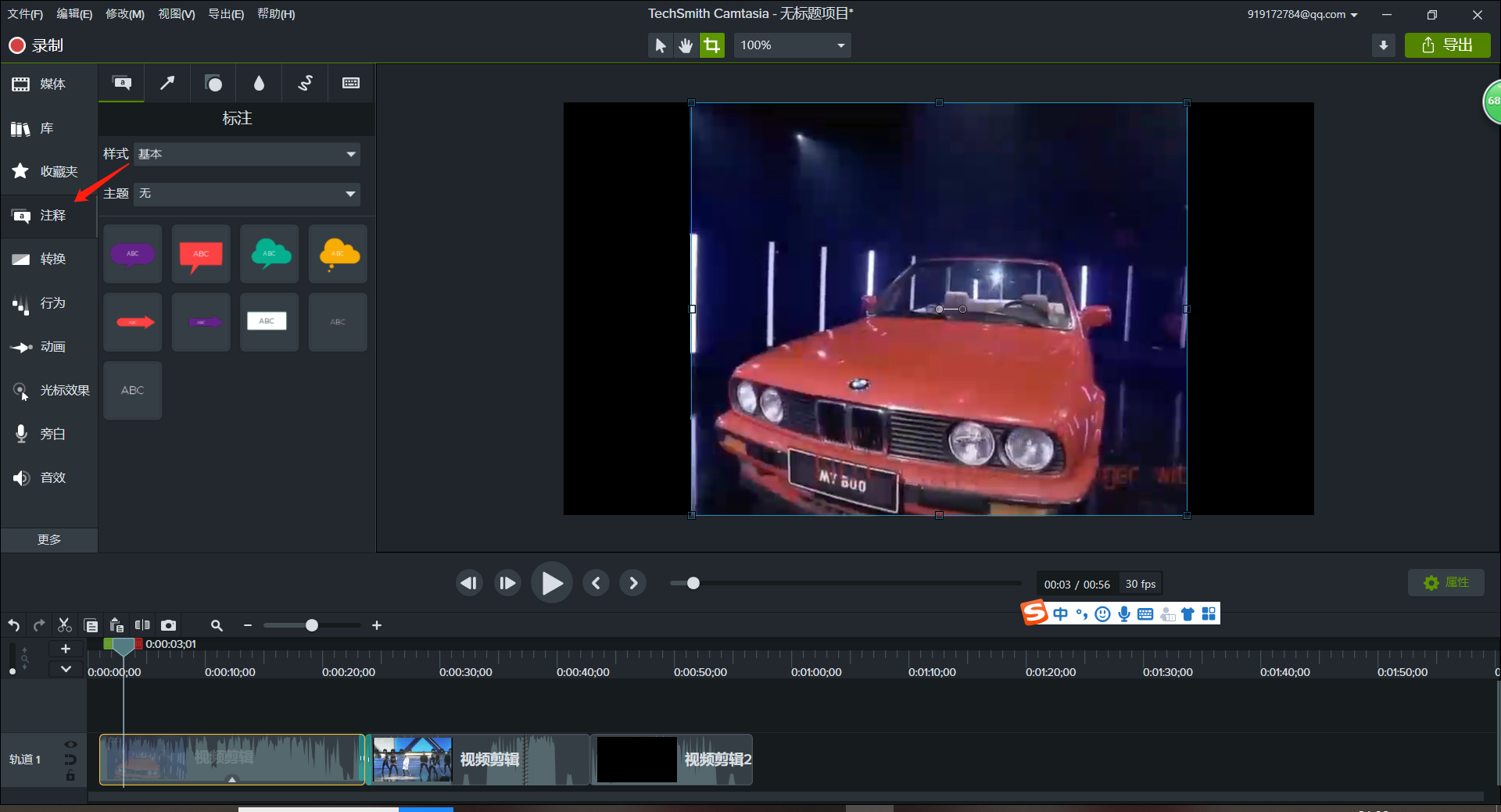Click 更多 to show more tools
Screen dimensions: 1501x812
(x=49, y=539)
